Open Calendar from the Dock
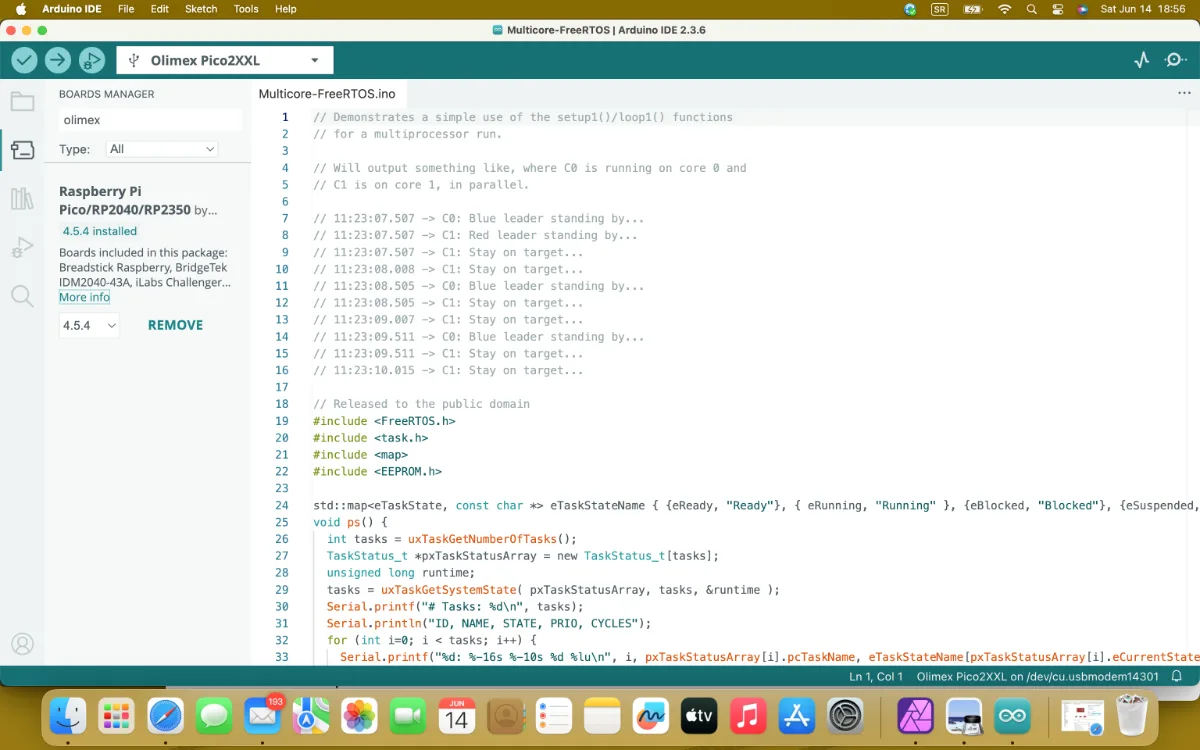This screenshot has width=1200, height=750. (457, 716)
